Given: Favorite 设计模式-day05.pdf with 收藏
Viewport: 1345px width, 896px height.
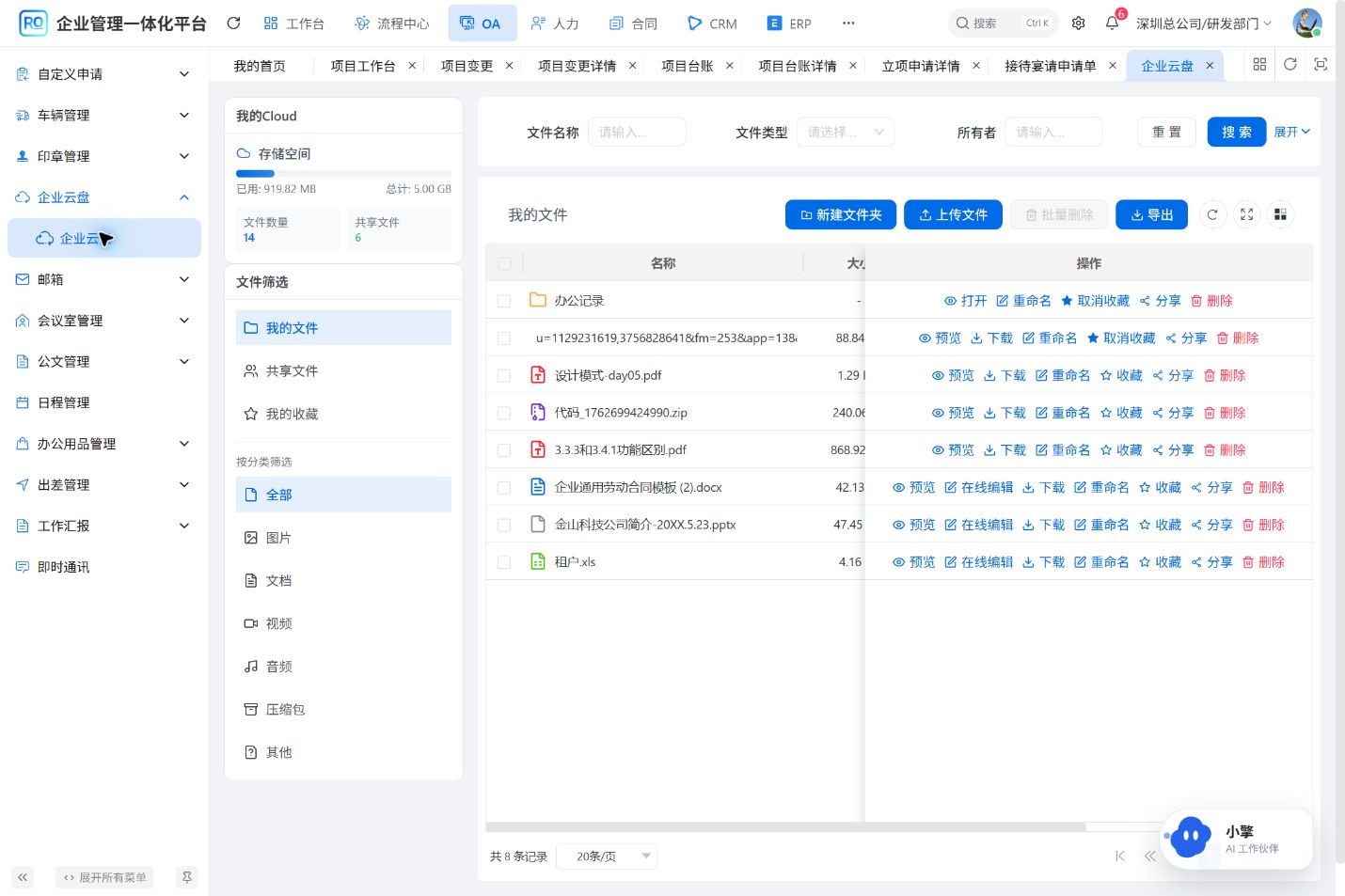Looking at the screenshot, I should pos(1121,375).
